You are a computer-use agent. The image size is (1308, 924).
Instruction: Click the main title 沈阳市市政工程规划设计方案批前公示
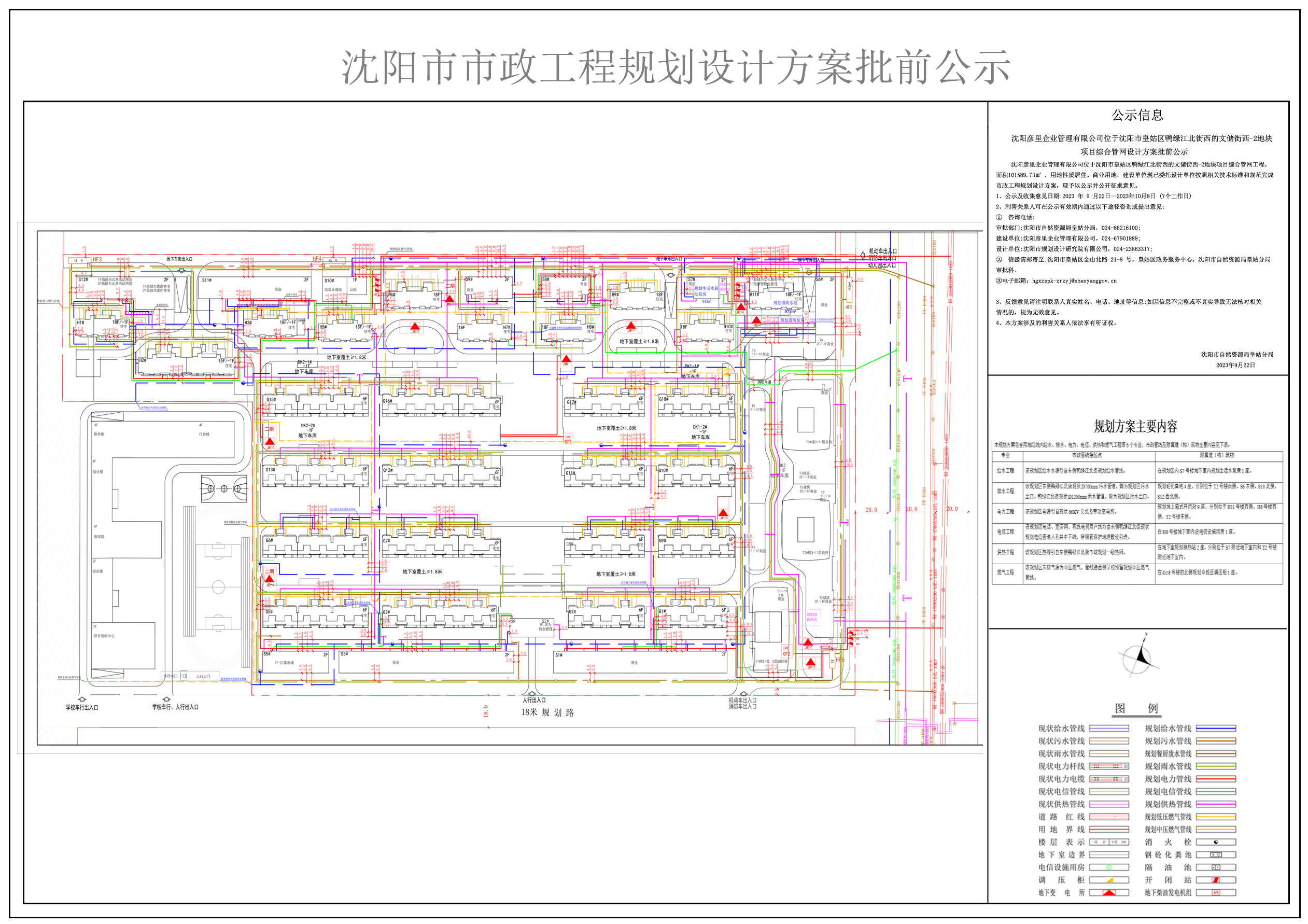tap(676, 67)
